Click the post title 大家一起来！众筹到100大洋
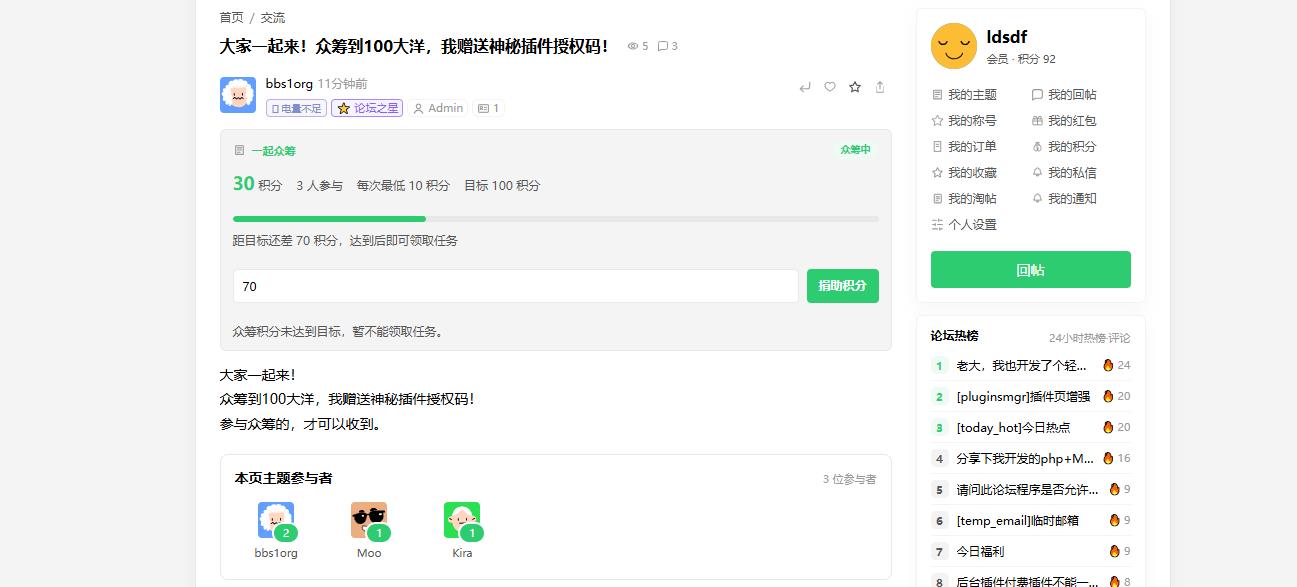Screen dimensions: 1297x587 (414, 46)
